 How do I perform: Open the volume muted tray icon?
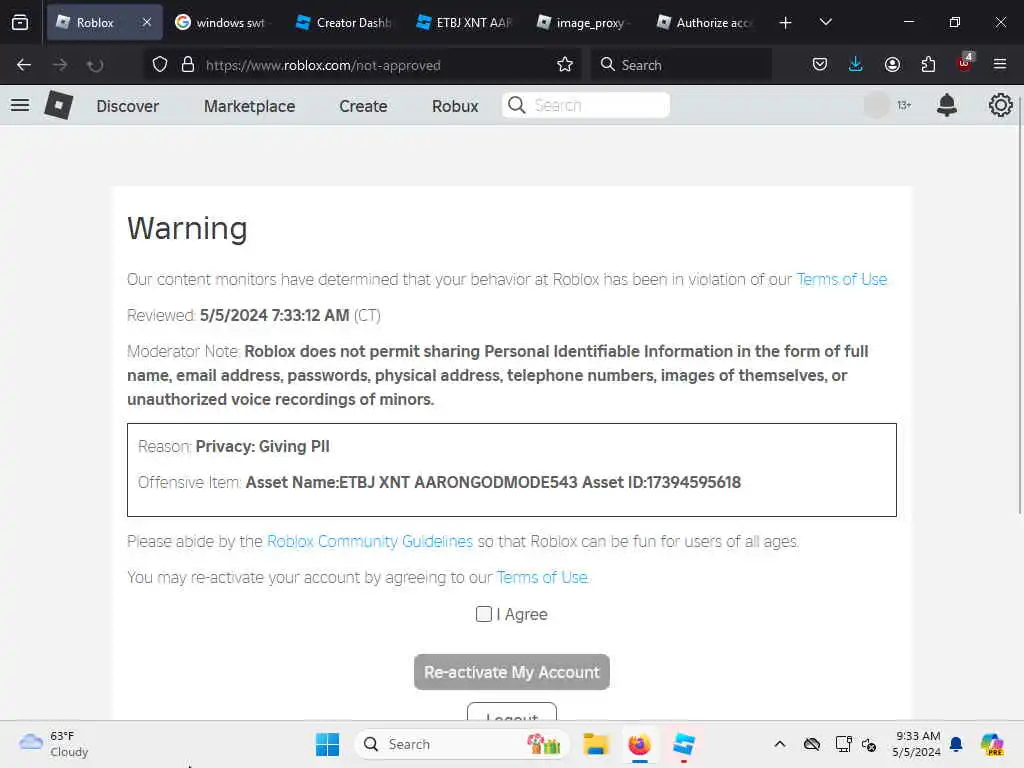pos(869,744)
